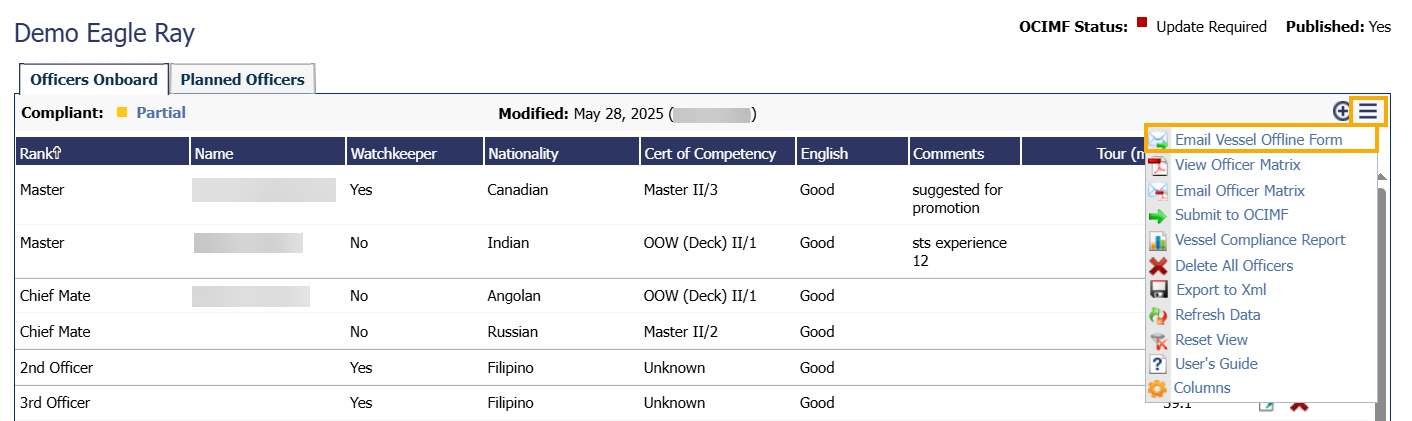Select the Officers Onboard tab
Screen dimensions: 1412x421
coord(94,80)
